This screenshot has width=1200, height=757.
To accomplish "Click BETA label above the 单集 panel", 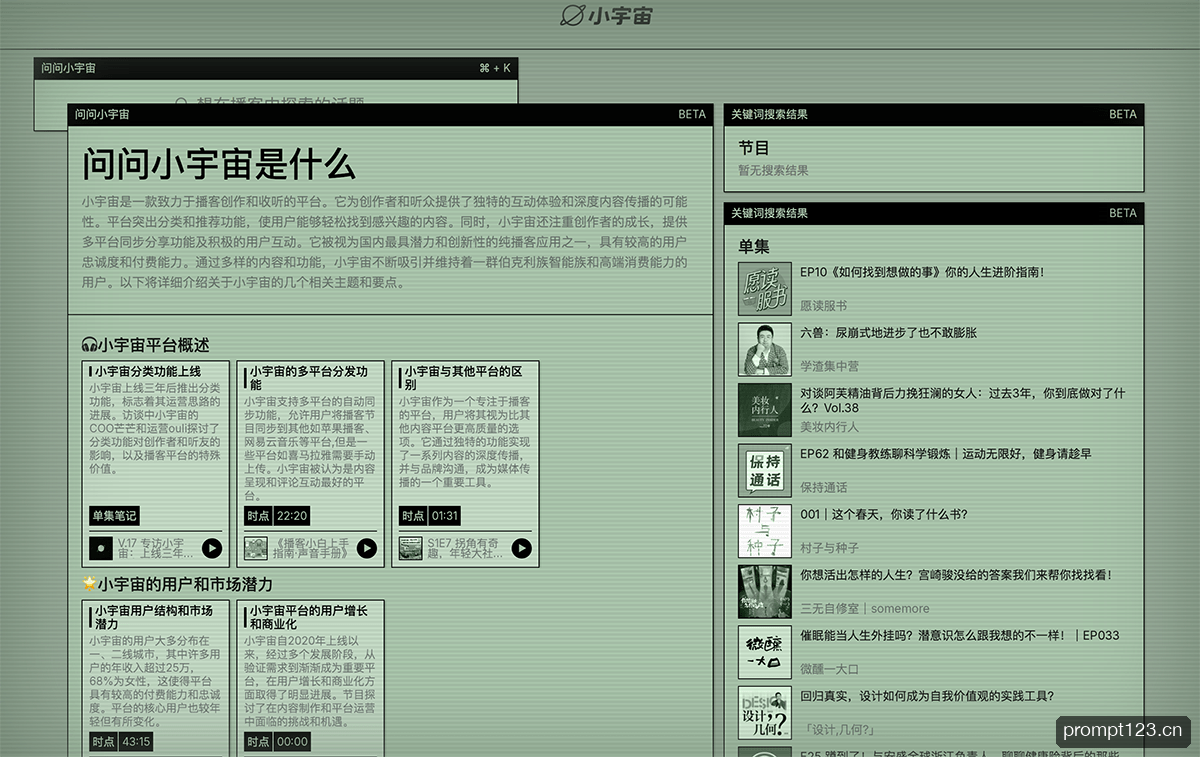I will click(x=1123, y=213).
